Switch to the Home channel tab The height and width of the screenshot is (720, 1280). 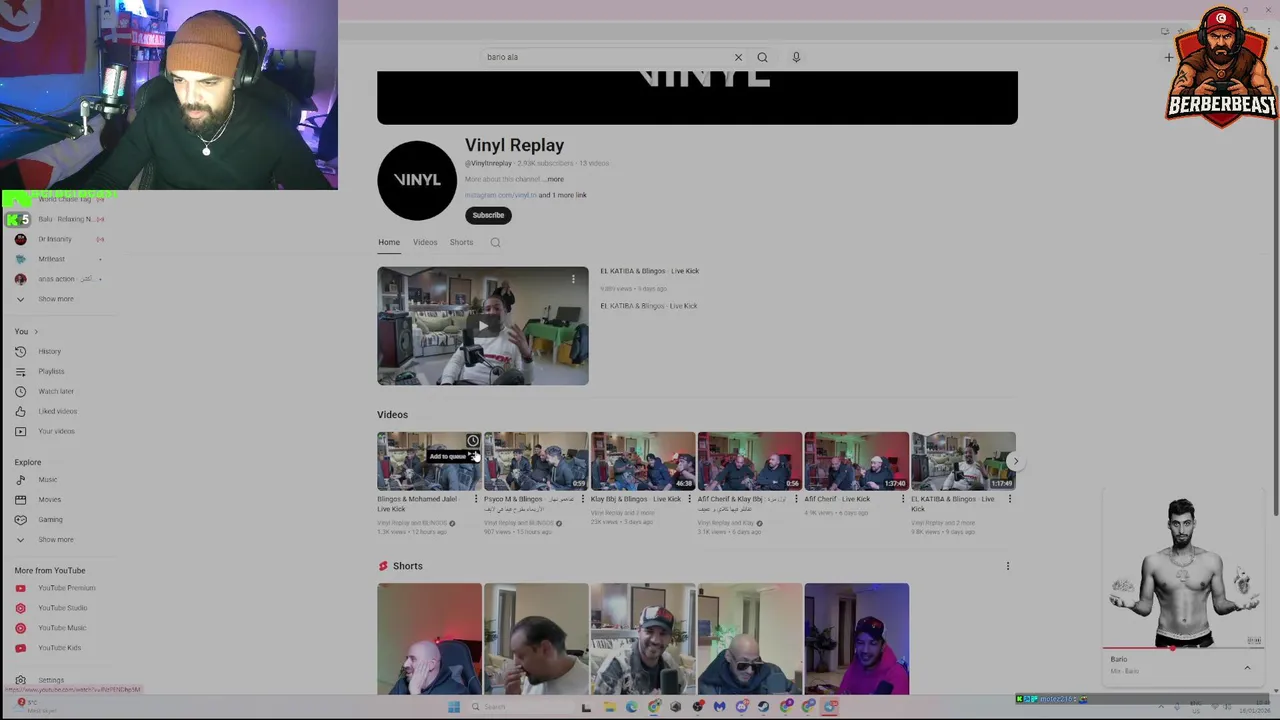[x=389, y=242]
